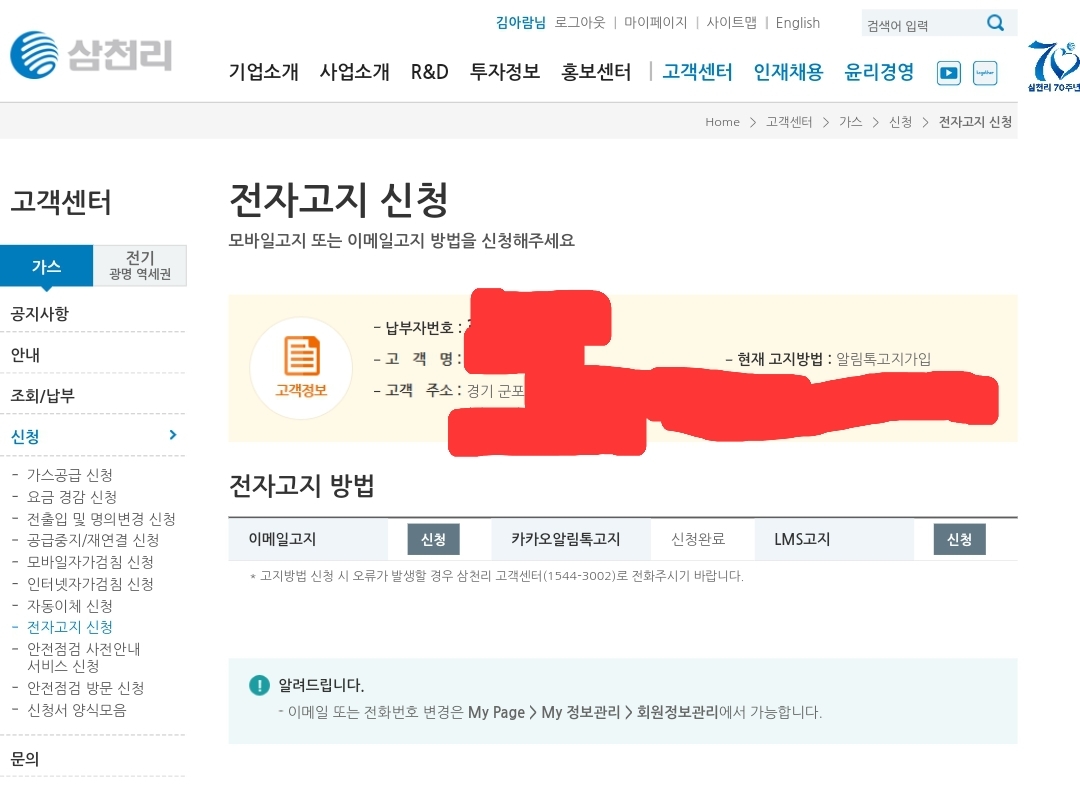Click the orange 고객정보 document icon

[301, 357]
